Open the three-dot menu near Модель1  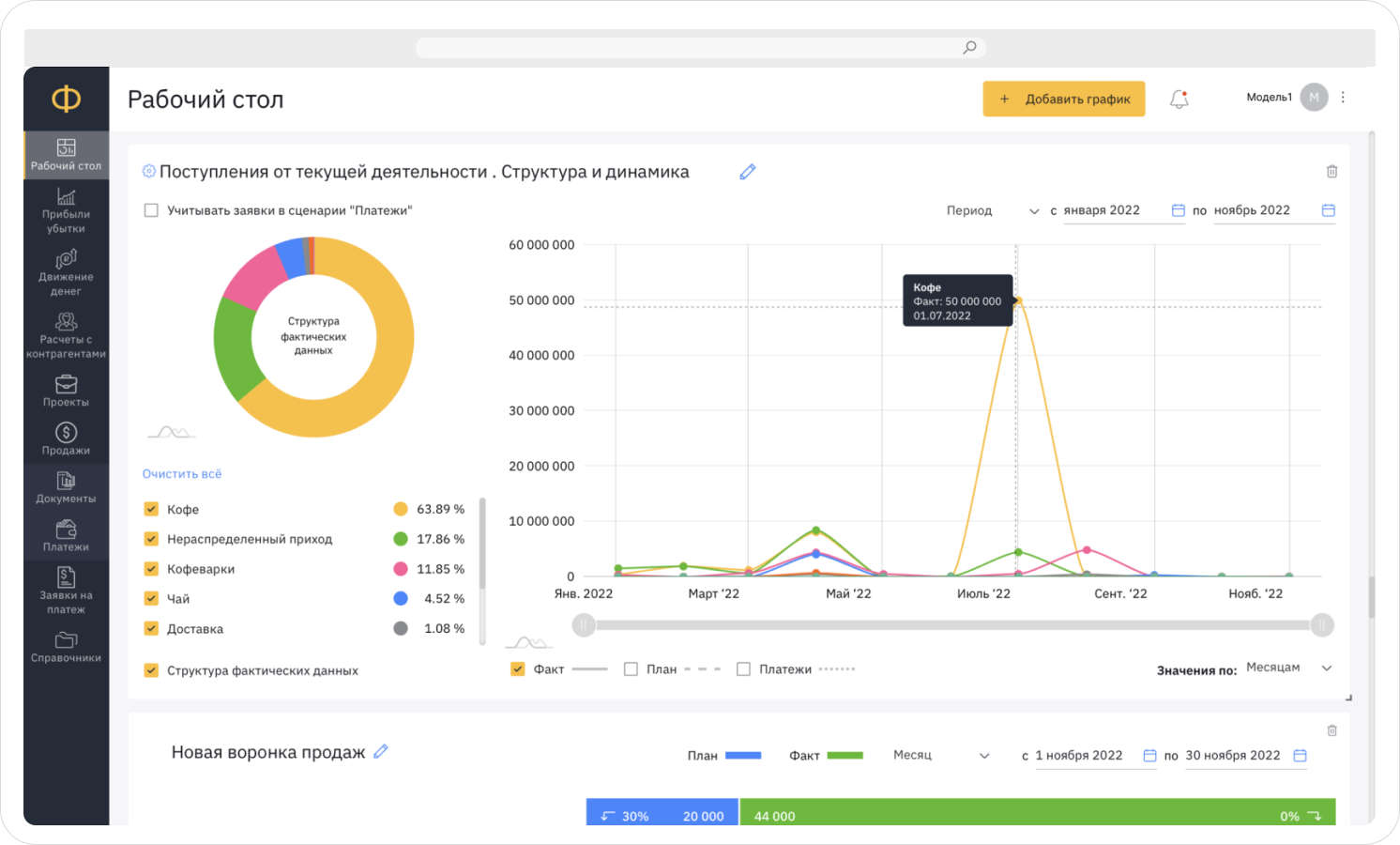click(x=1343, y=97)
